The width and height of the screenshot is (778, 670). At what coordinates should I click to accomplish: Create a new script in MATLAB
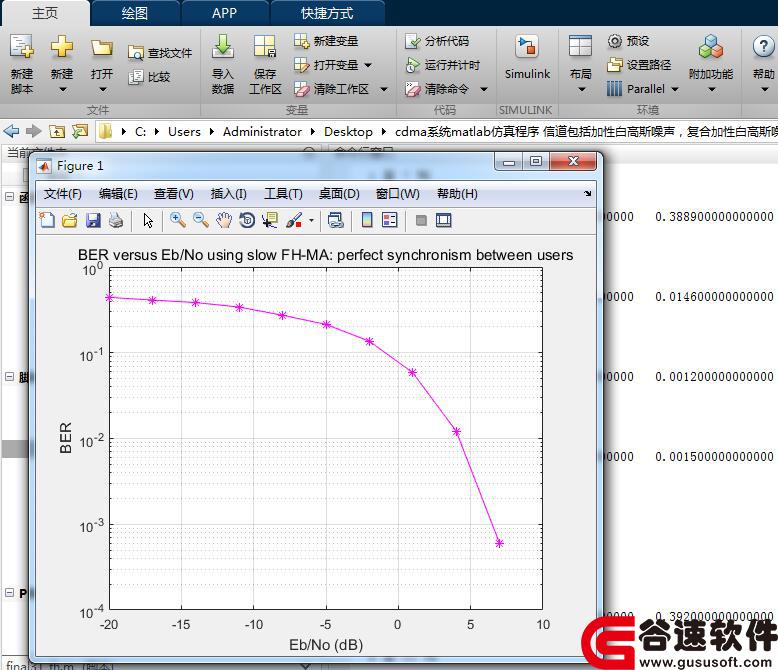(x=21, y=64)
